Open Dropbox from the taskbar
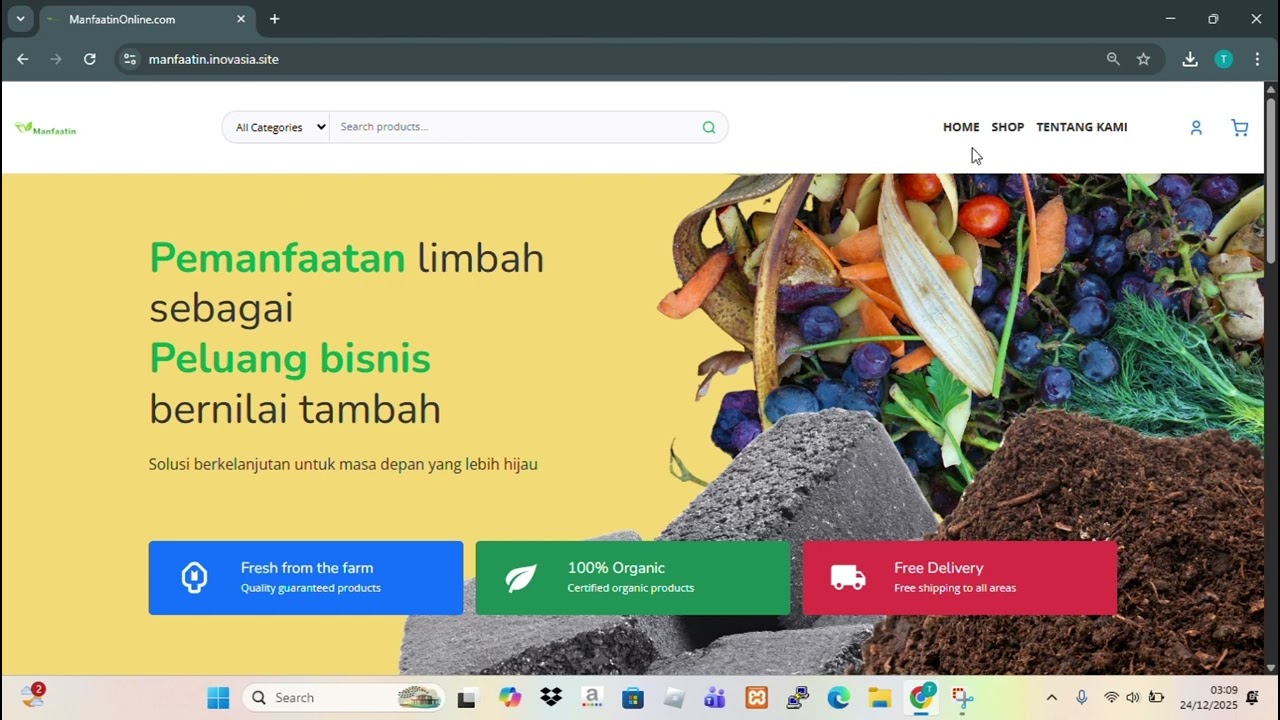 coord(551,698)
